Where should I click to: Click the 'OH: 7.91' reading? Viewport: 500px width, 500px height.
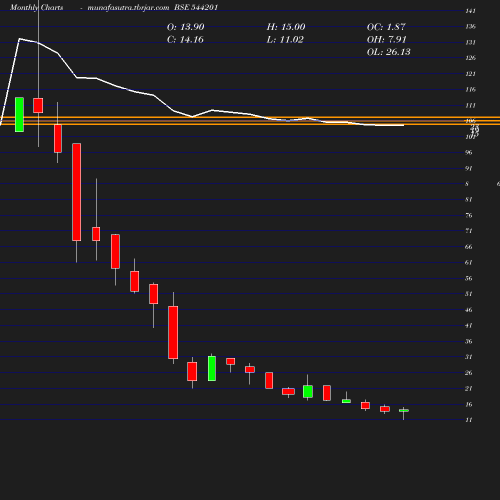tap(386, 40)
